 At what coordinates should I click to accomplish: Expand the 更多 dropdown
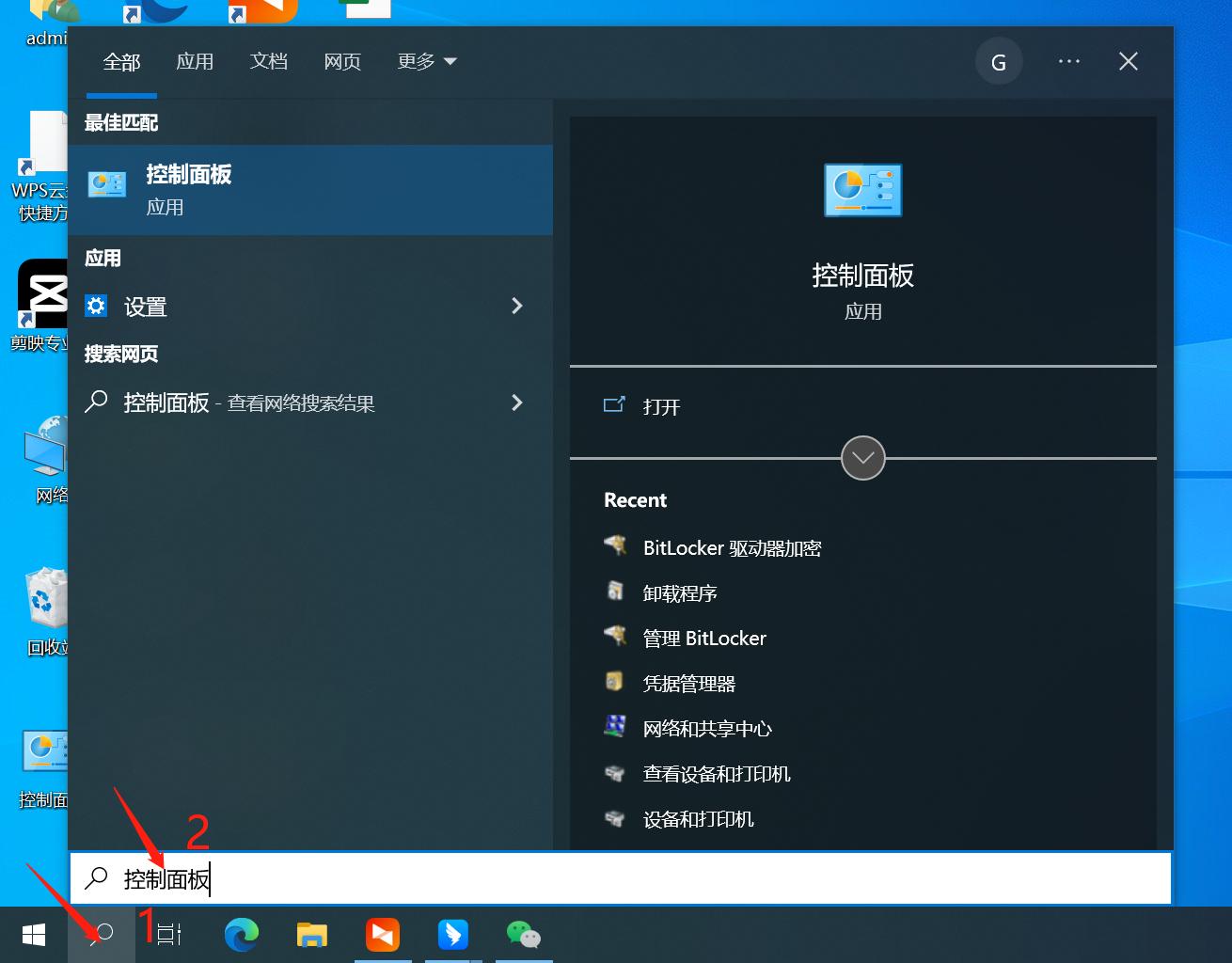click(x=425, y=61)
